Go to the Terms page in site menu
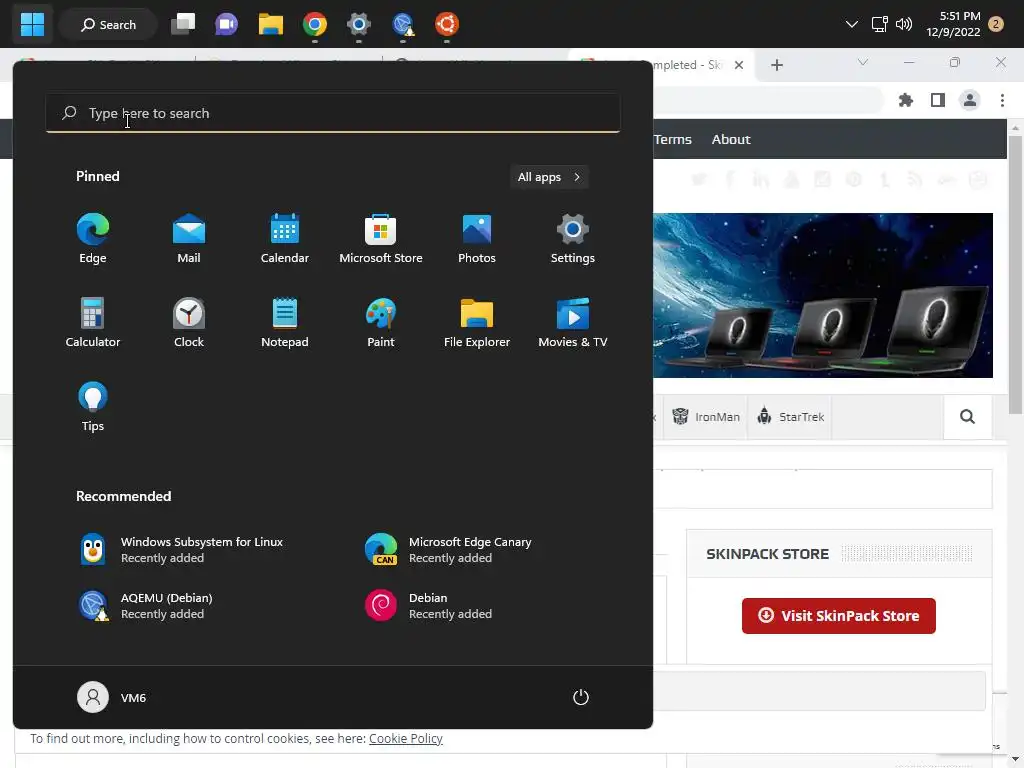Viewport: 1024px width, 768px height. (673, 139)
